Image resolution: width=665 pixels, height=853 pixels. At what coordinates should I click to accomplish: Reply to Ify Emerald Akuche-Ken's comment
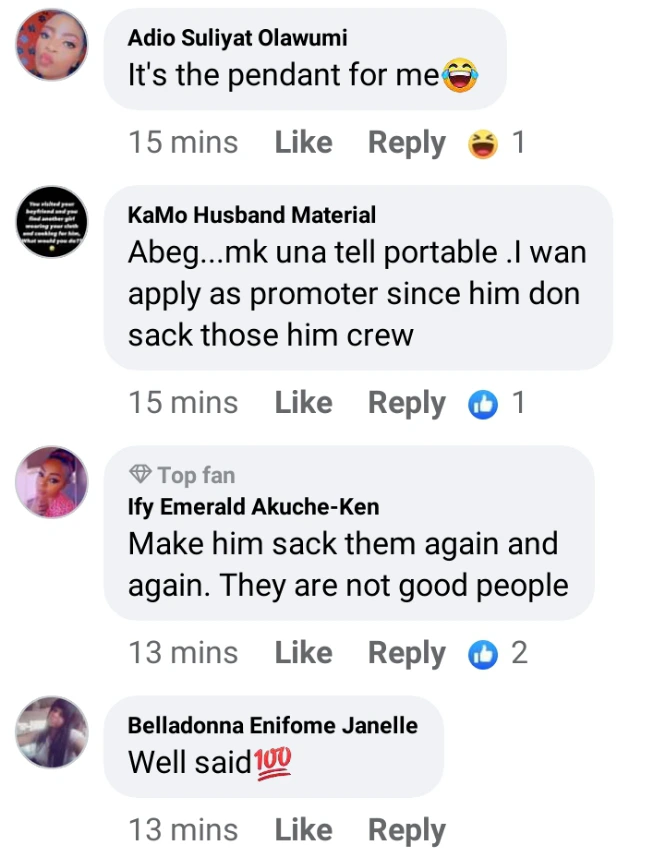(x=407, y=653)
